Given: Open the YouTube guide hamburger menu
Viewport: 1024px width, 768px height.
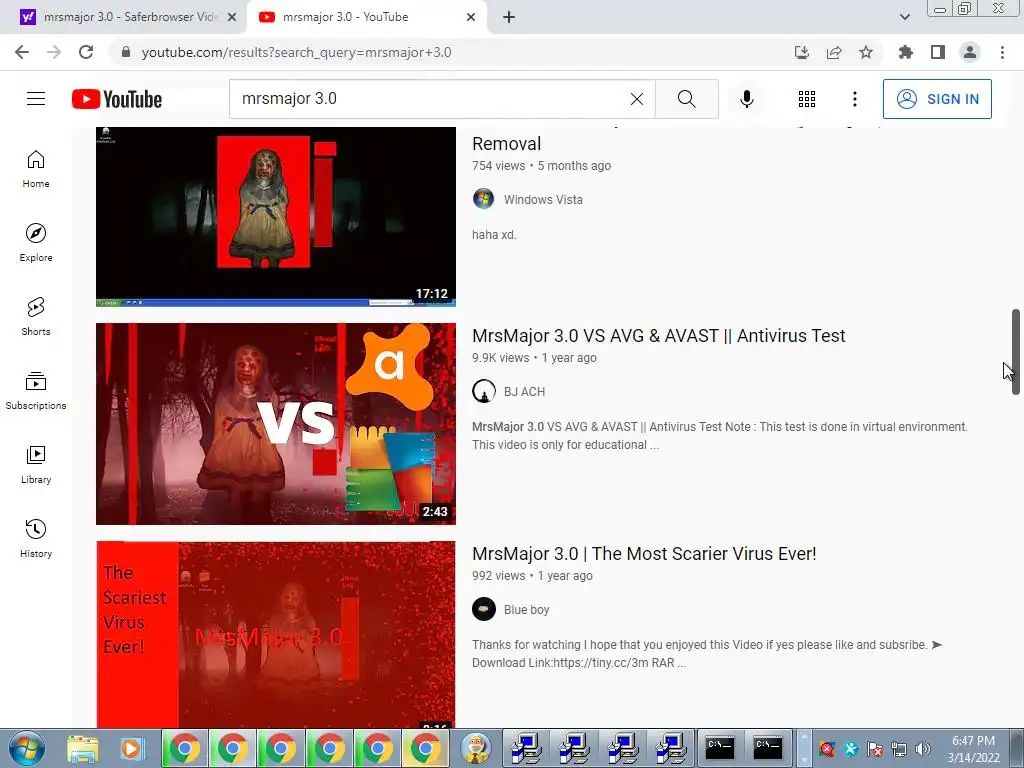Looking at the screenshot, I should [x=36, y=99].
